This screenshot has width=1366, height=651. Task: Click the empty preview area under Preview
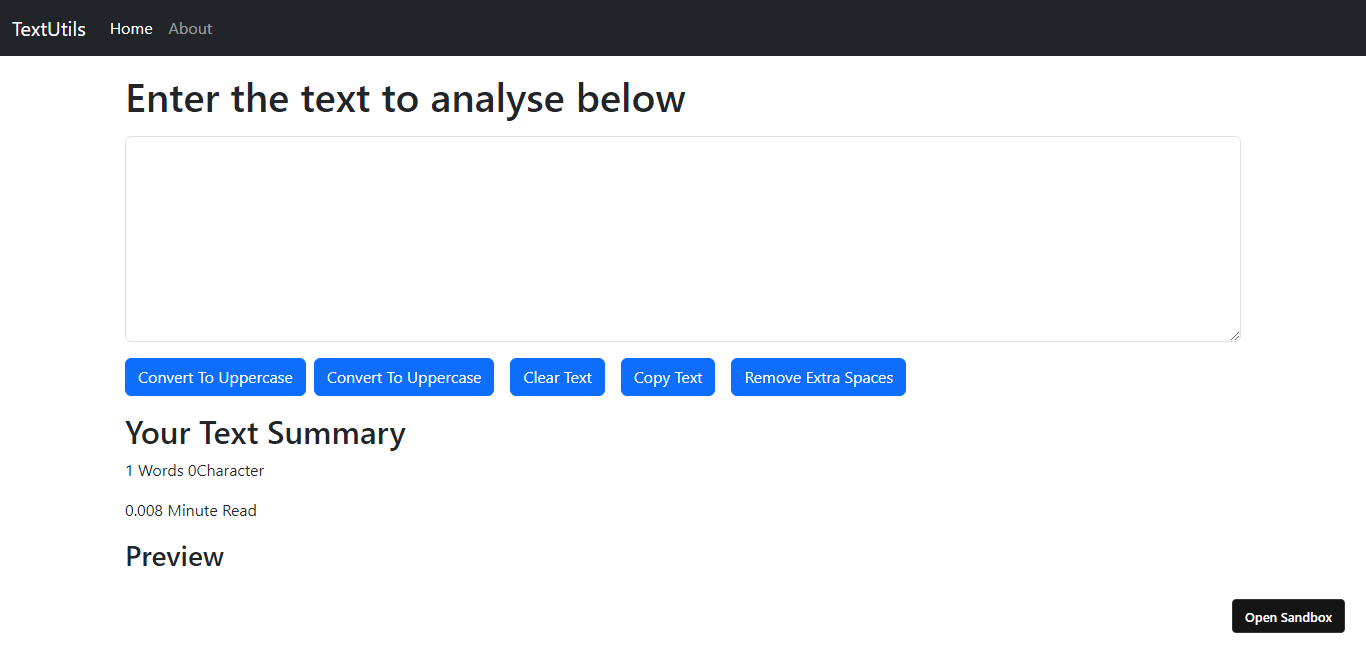pyautogui.click(x=600, y=600)
